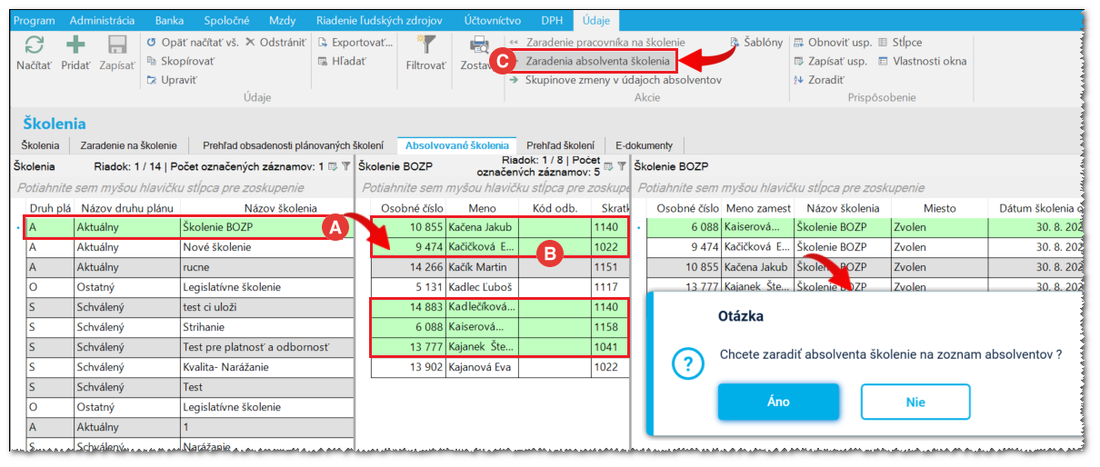This screenshot has height=467, width=1100.
Task: Click the Upraviť edit command
Action: (172, 80)
